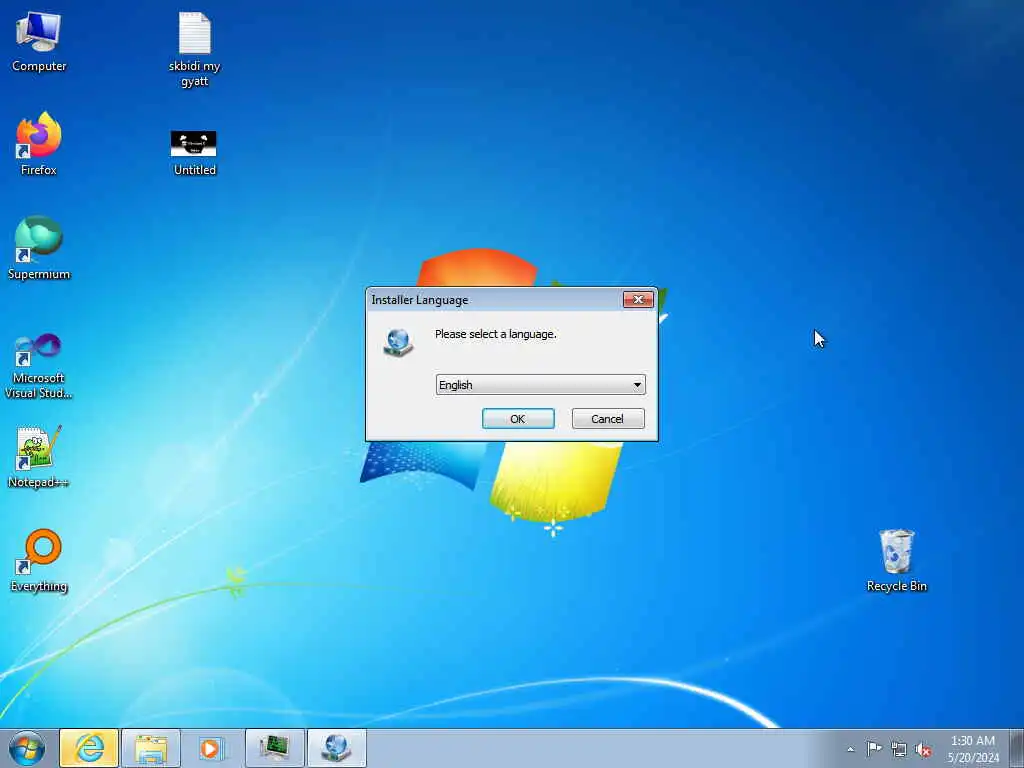Close the Installer Language dialog
This screenshot has height=768, width=1024.
pyautogui.click(x=638, y=299)
